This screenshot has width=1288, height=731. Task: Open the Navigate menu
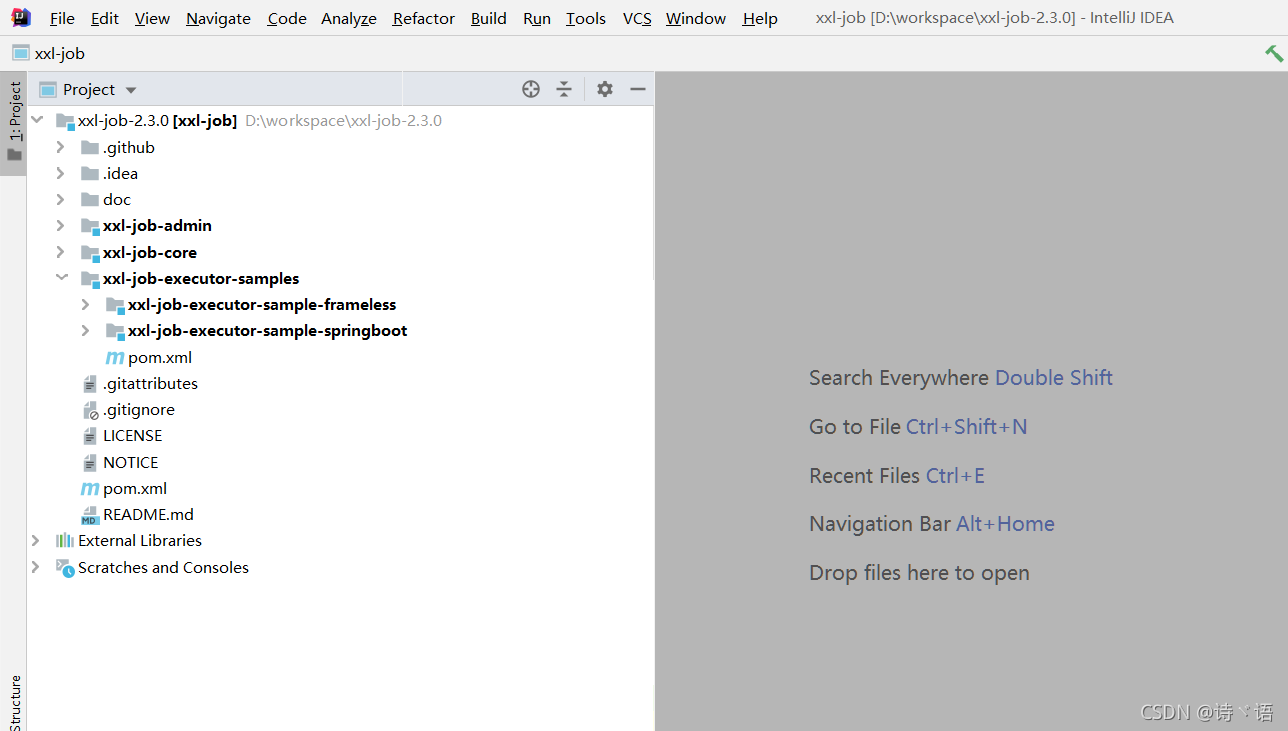218,18
